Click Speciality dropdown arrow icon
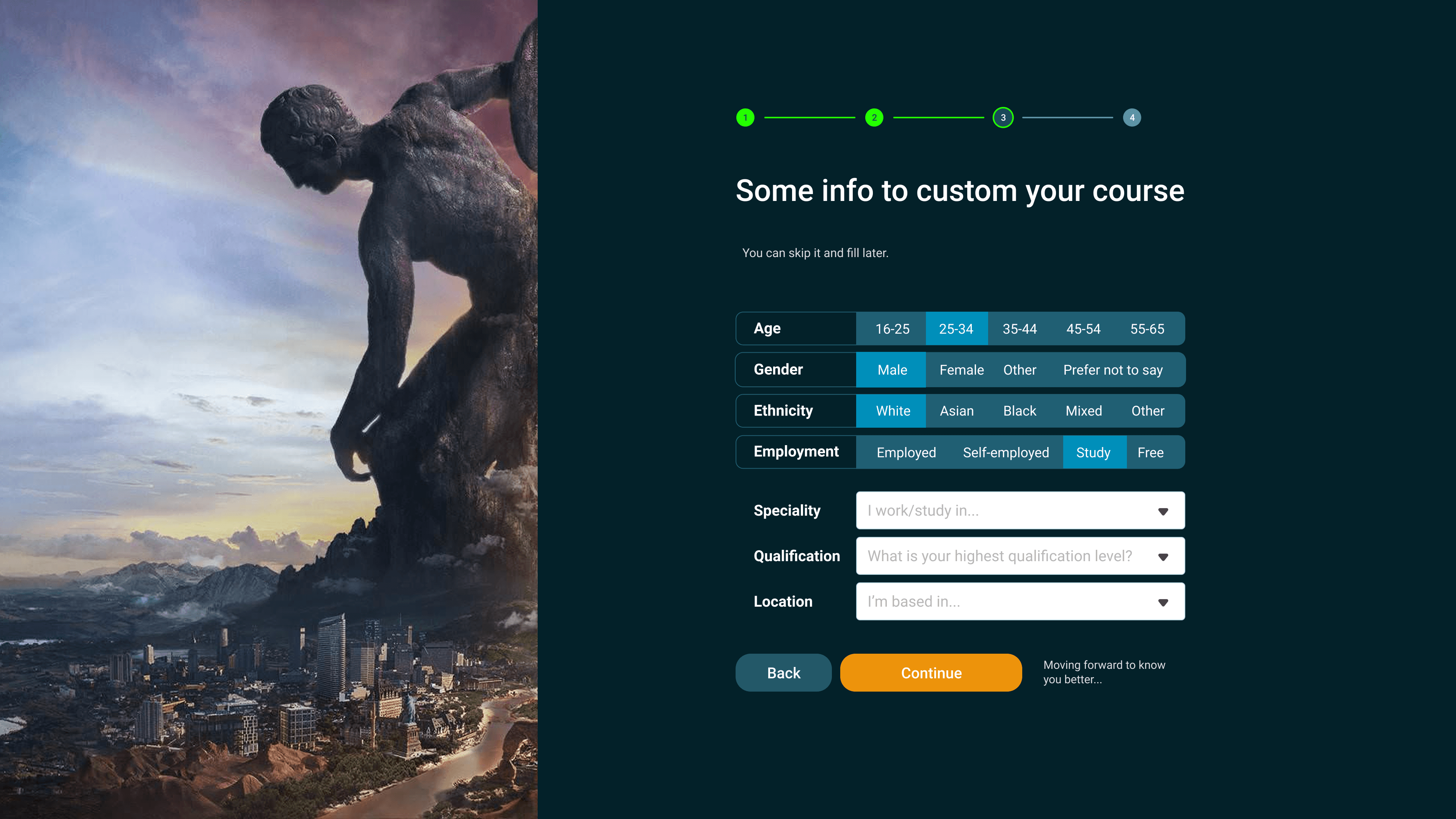1456x819 pixels. click(x=1163, y=511)
